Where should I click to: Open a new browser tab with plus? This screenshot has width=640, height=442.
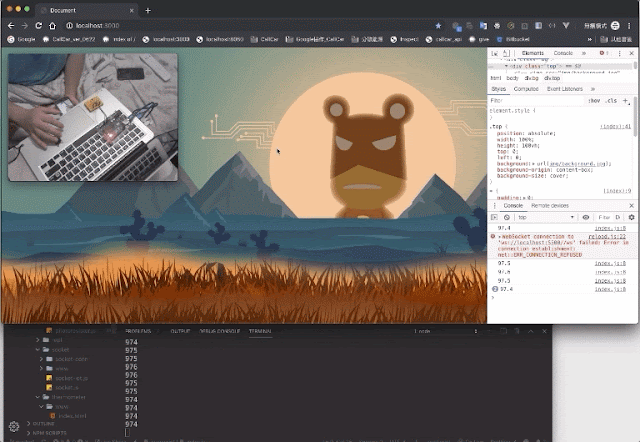[x=148, y=11]
